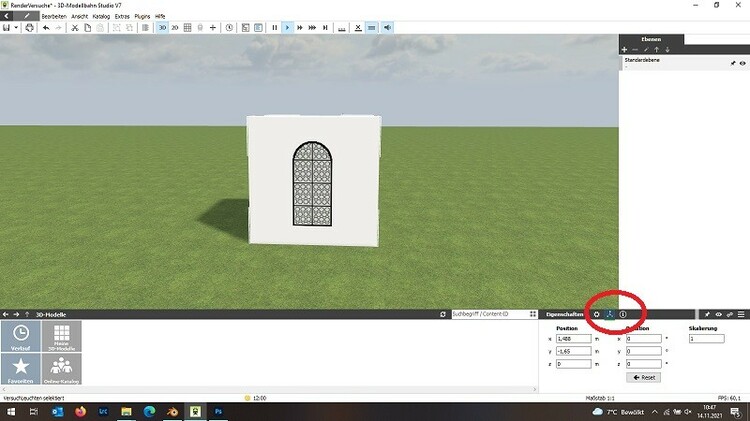Remove layer with minus icon in Ebenen
This screenshot has width=750, height=421.
pyautogui.click(x=635, y=50)
